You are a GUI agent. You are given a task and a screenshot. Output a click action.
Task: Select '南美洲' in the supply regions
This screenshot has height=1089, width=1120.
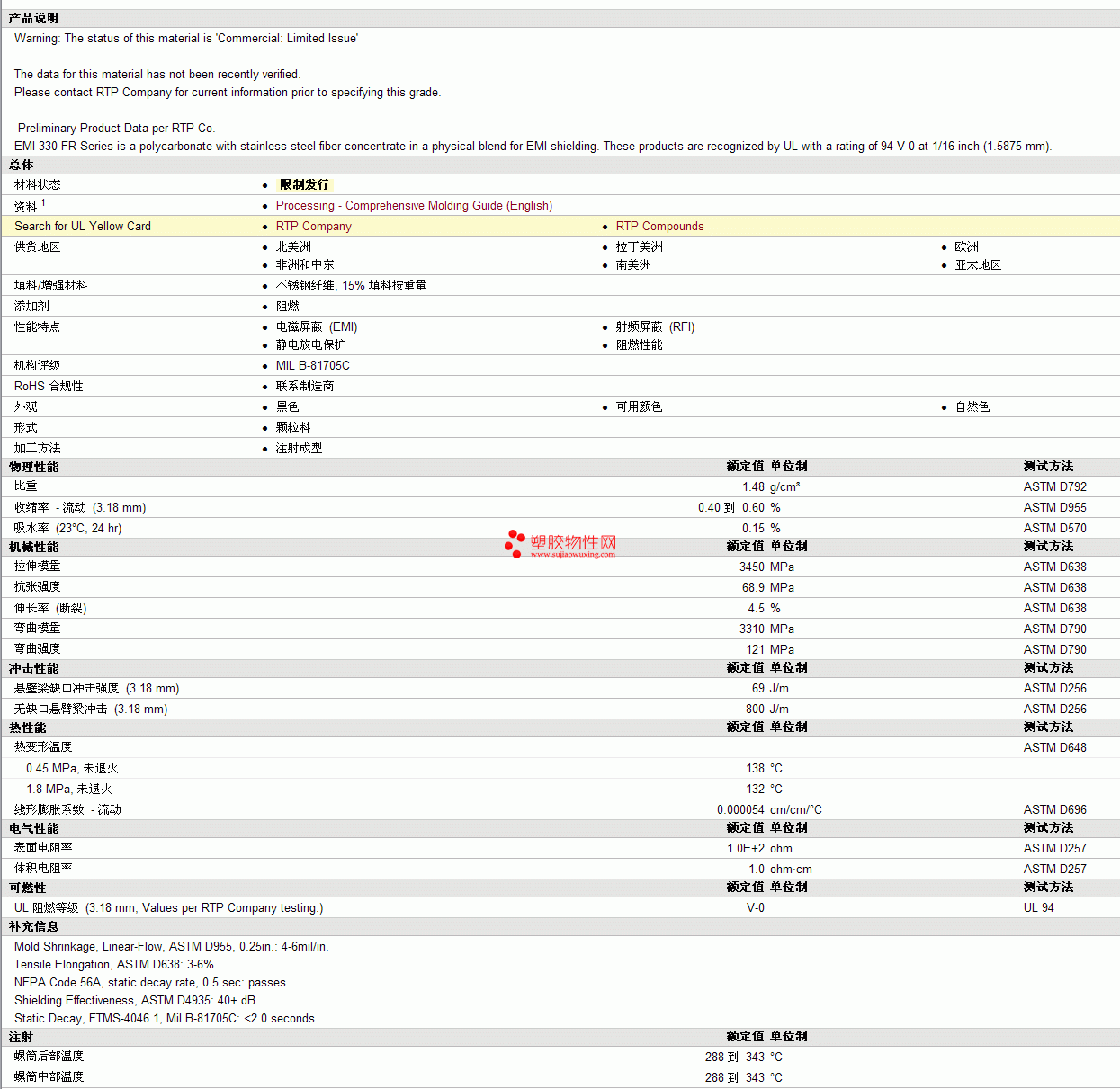pyautogui.click(x=633, y=264)
